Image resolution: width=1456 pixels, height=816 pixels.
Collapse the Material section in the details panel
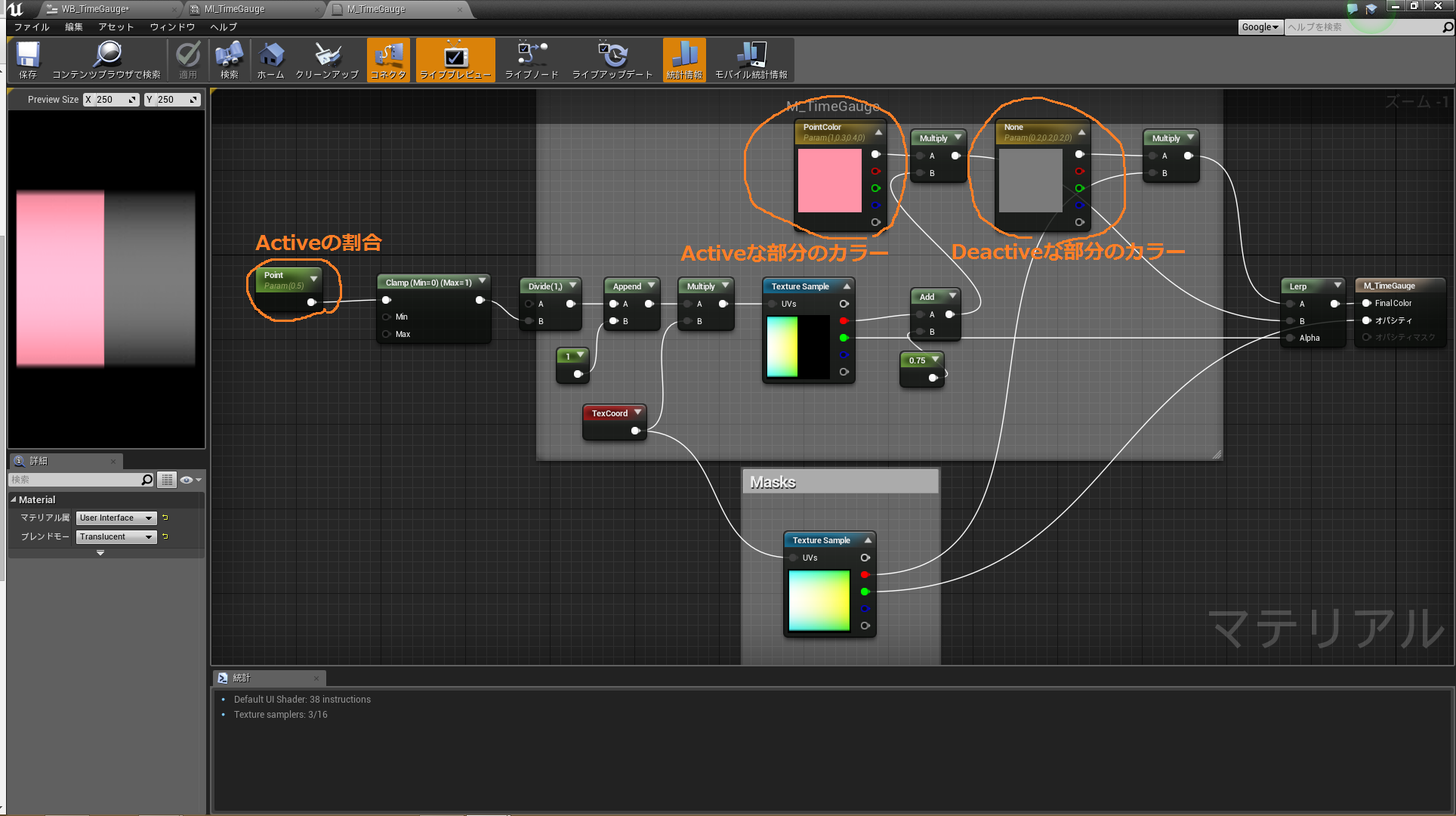14,499
